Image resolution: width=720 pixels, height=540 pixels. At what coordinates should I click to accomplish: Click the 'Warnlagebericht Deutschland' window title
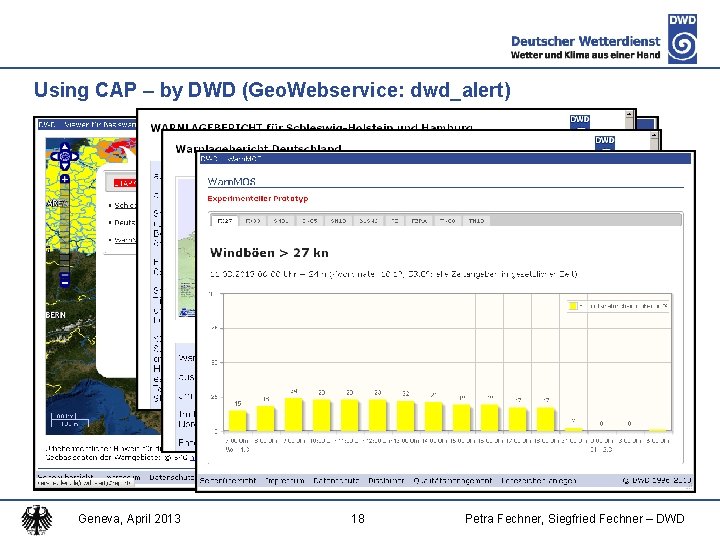tap(258, 148)
